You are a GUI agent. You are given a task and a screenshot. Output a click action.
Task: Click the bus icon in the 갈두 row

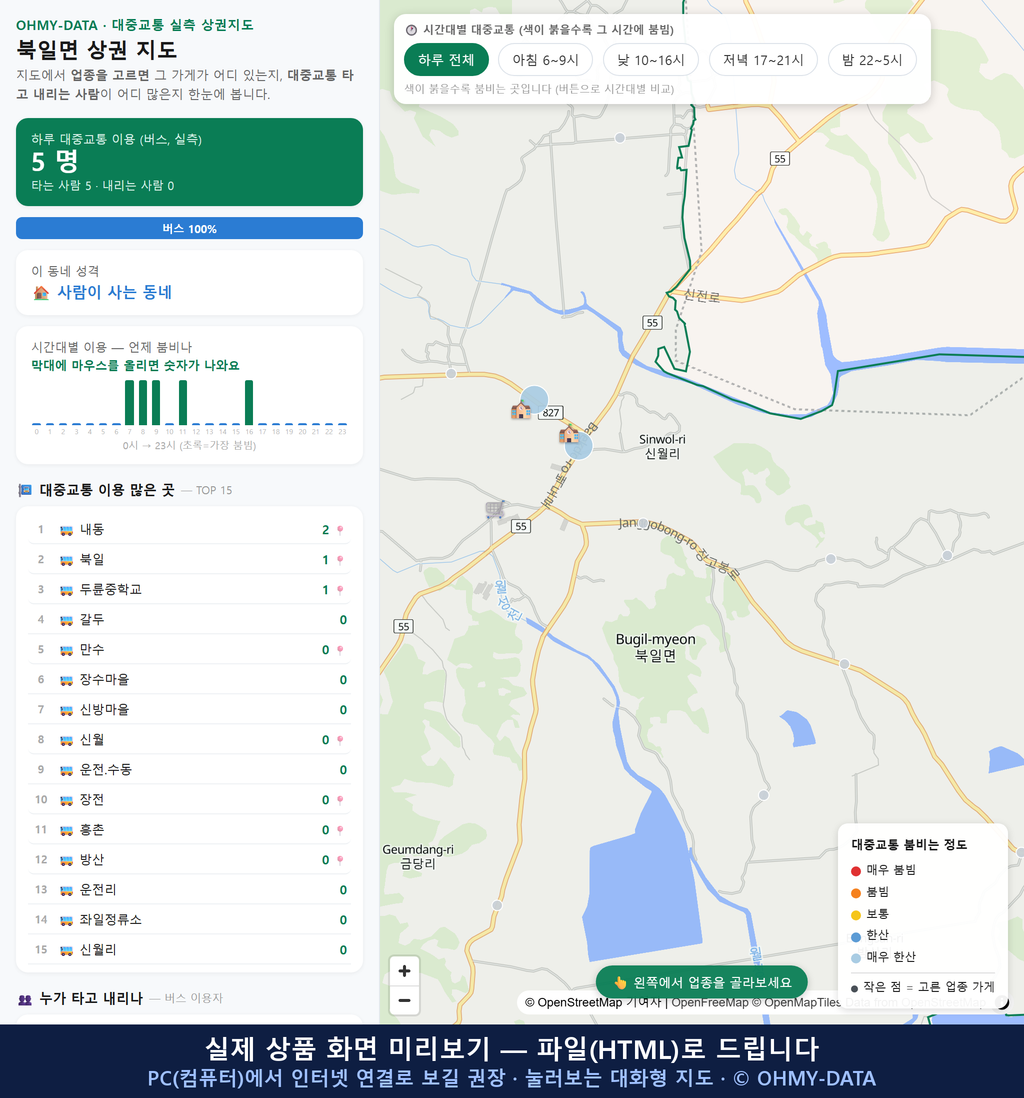[x=67, y=620]
